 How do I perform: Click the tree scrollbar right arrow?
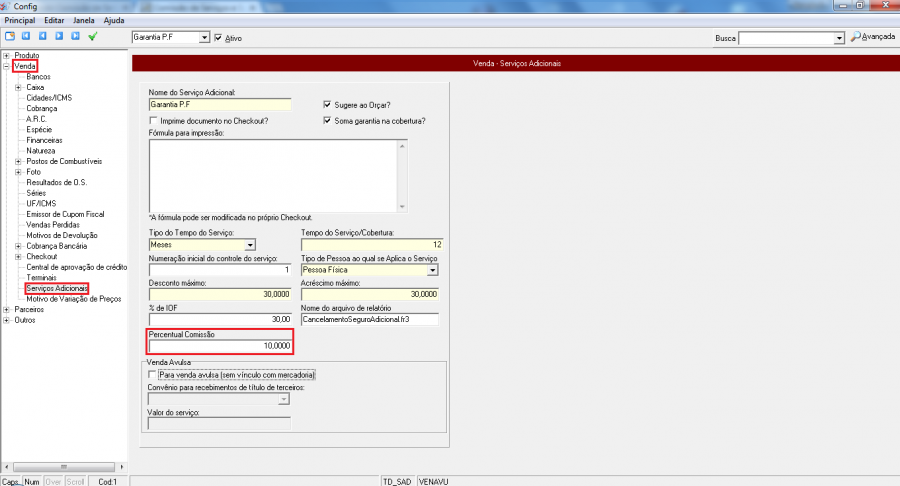click(x=121, y=467)
